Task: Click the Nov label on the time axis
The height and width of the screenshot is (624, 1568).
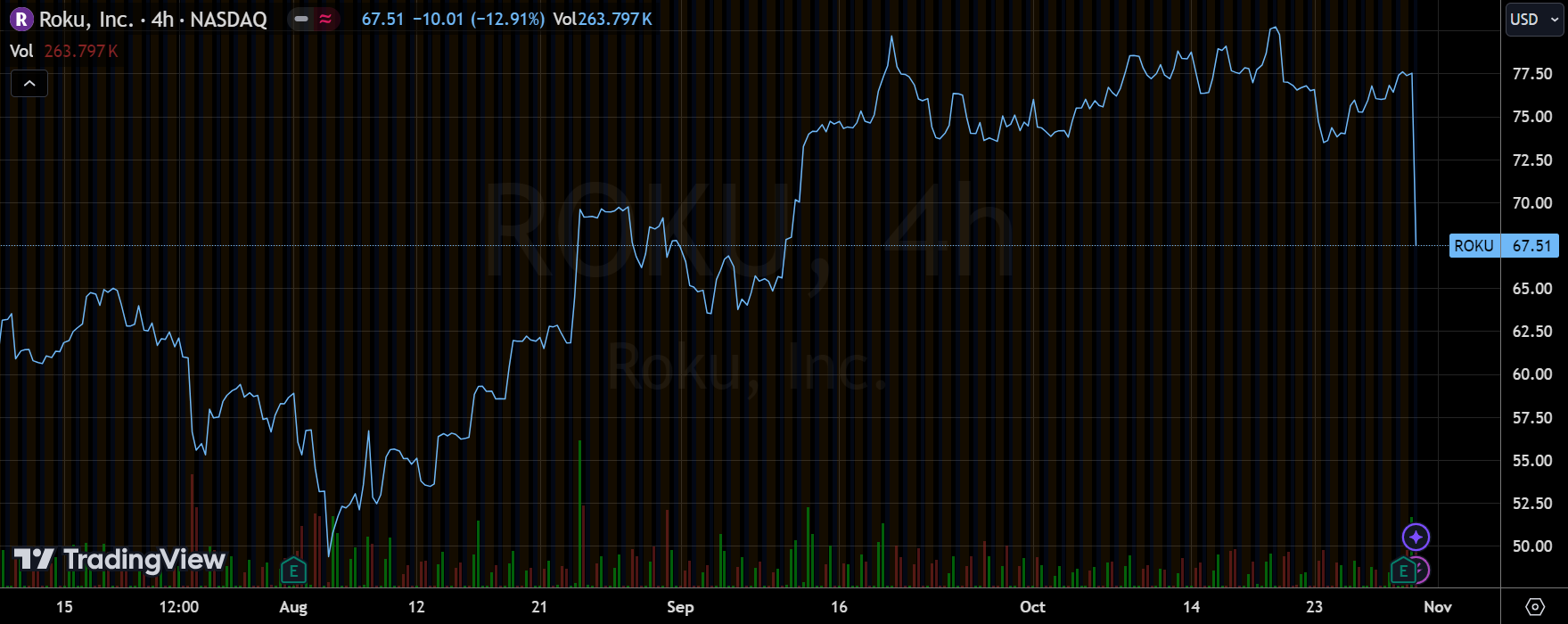Action: tap(1438, 607)
